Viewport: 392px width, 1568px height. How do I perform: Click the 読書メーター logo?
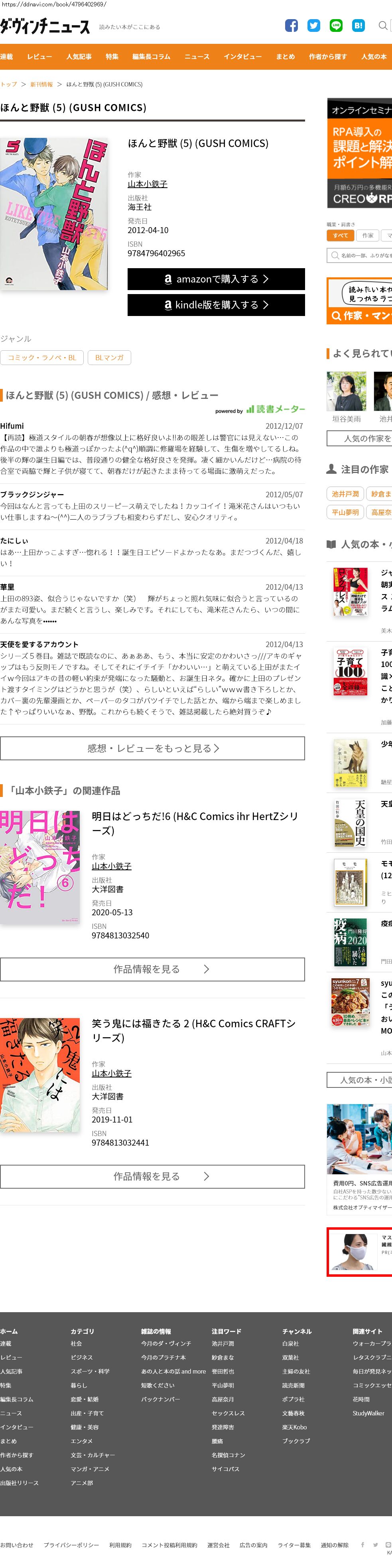tap(275, 409)
